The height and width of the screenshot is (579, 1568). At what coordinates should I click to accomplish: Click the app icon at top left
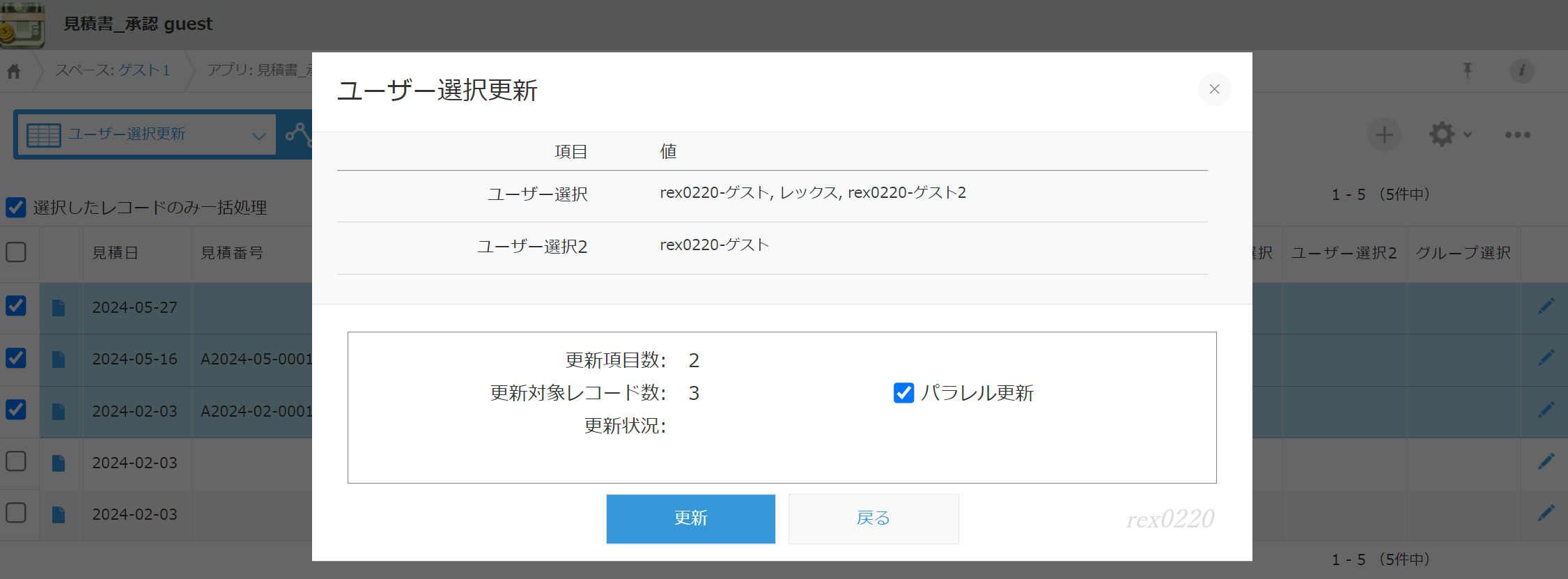click(x=22, y=25)
